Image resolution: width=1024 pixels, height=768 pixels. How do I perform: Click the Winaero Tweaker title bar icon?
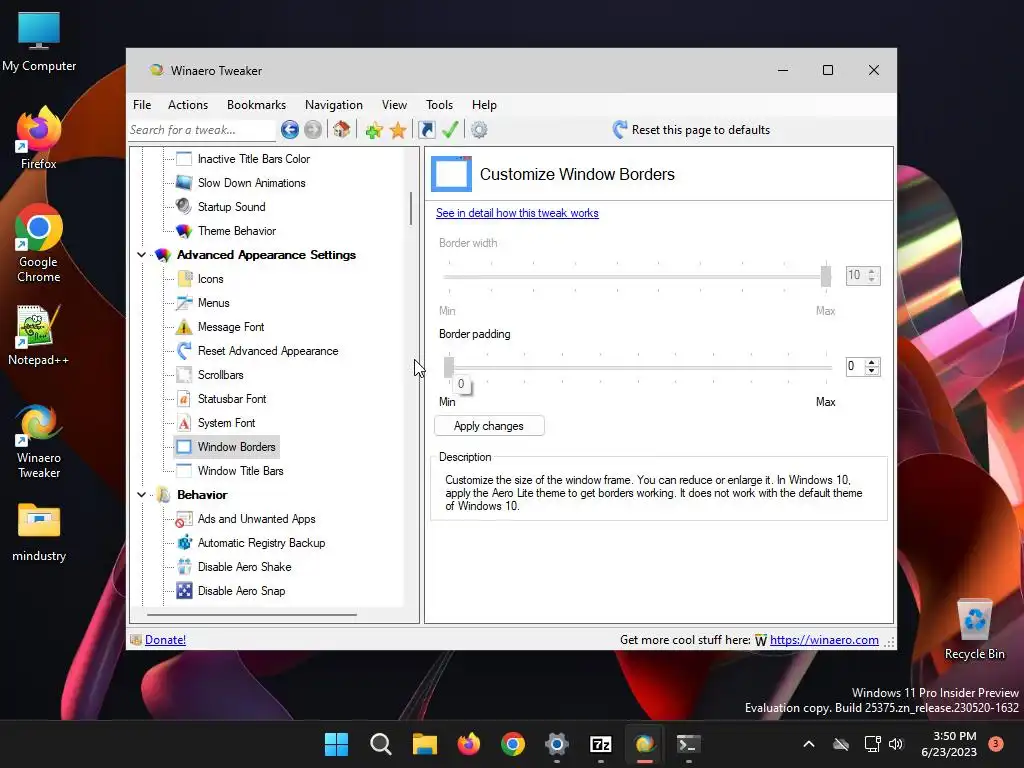(x=156, y=70)
